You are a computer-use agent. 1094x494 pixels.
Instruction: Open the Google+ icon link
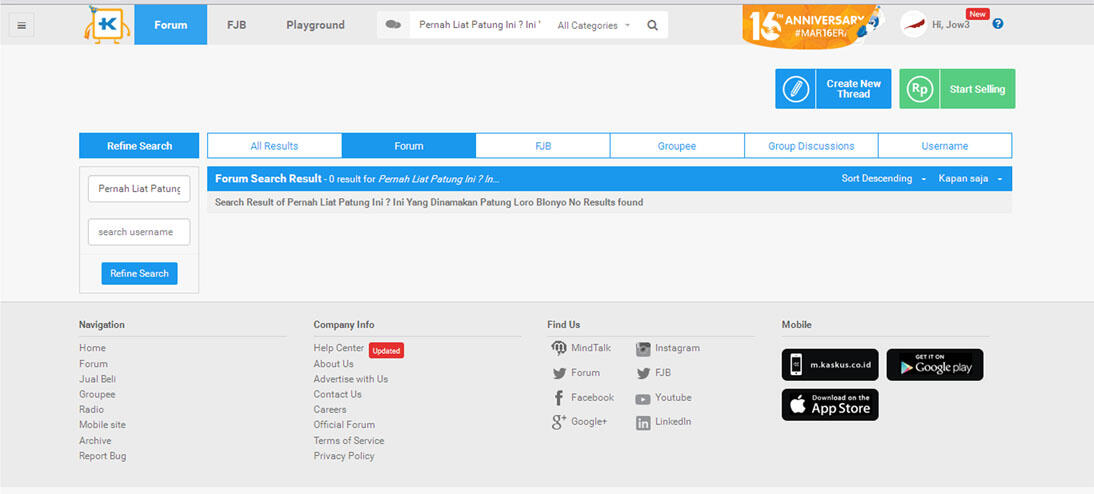tap(559, 422)
